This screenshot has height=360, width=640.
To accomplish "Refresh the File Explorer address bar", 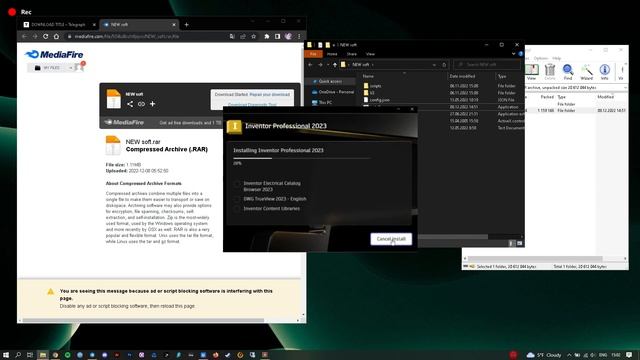I will click(x=444, y=64).
